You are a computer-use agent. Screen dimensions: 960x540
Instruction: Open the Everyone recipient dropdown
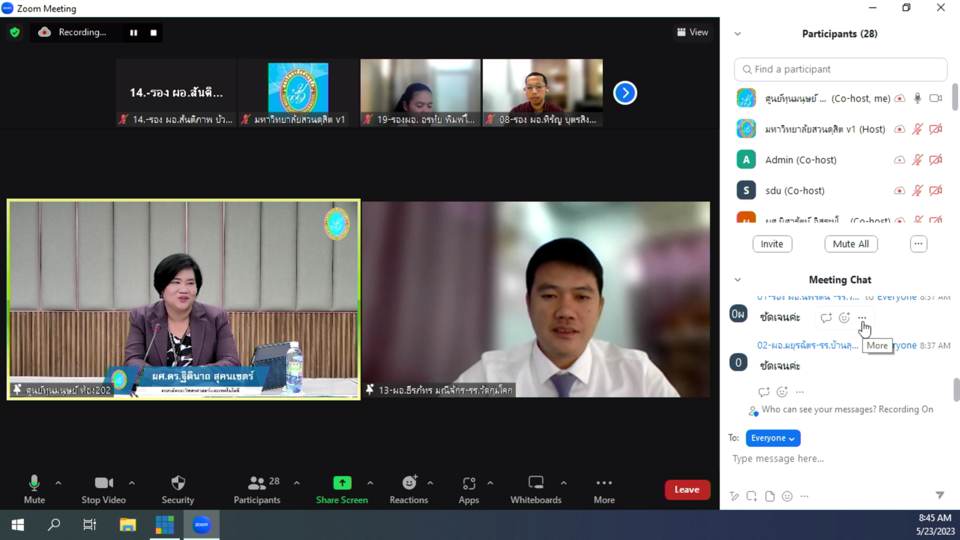[x=773, y=438]
